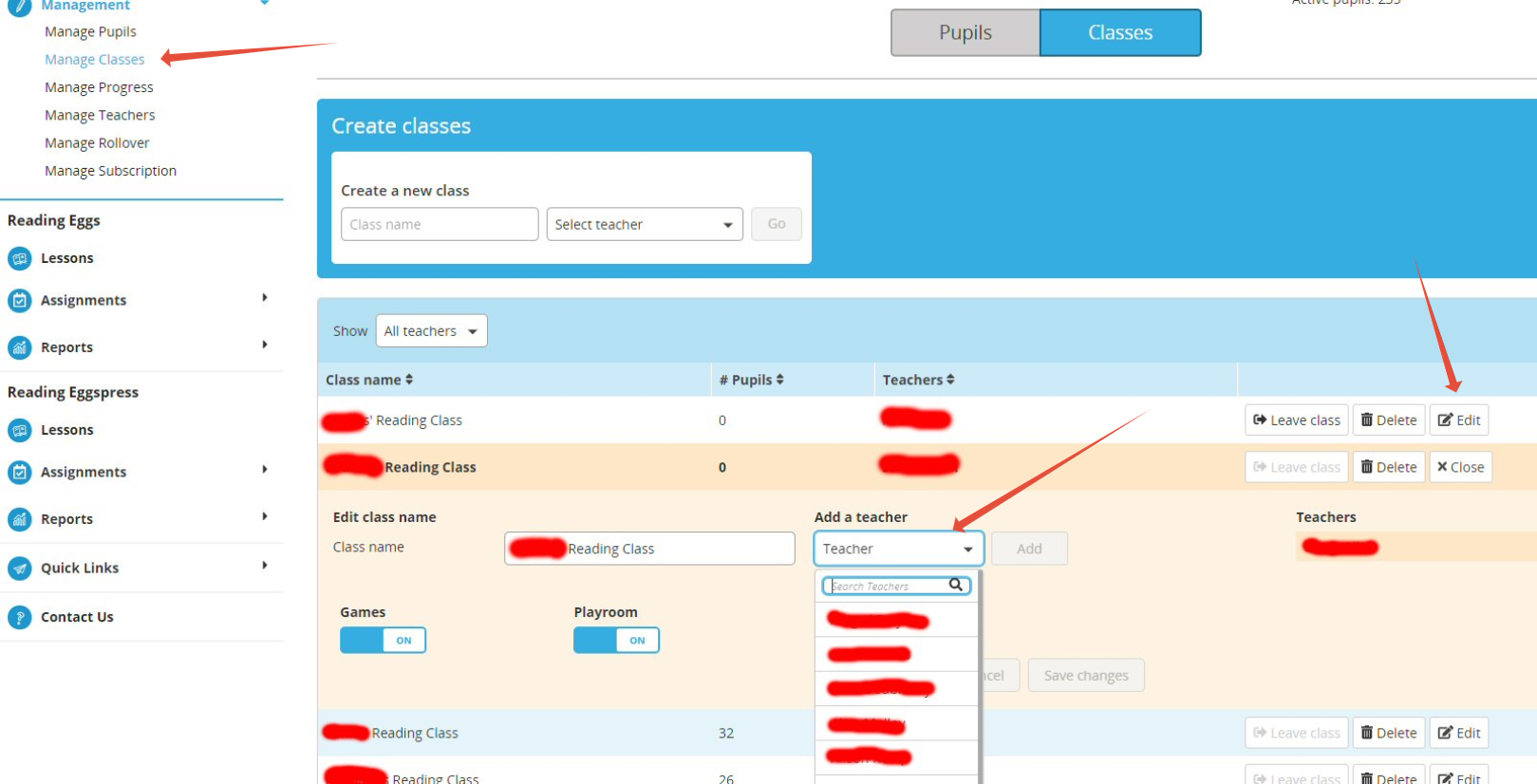Expand Reading Eggspress Reports submenu arrow

click(265, 516)
